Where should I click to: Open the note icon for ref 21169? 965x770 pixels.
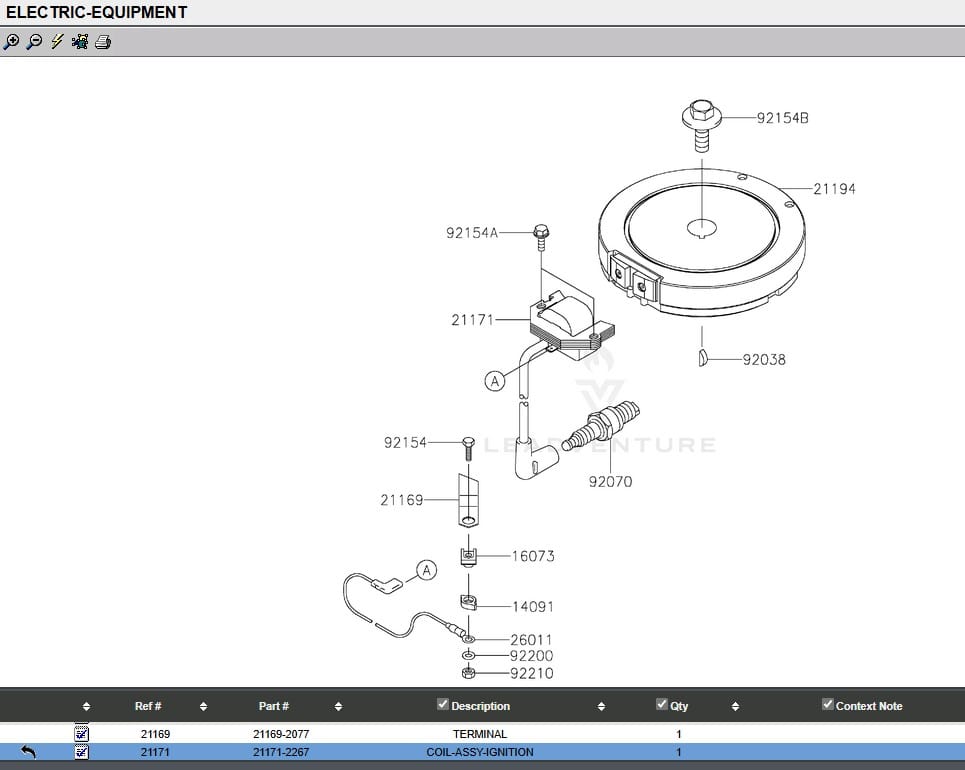point(82,734)
